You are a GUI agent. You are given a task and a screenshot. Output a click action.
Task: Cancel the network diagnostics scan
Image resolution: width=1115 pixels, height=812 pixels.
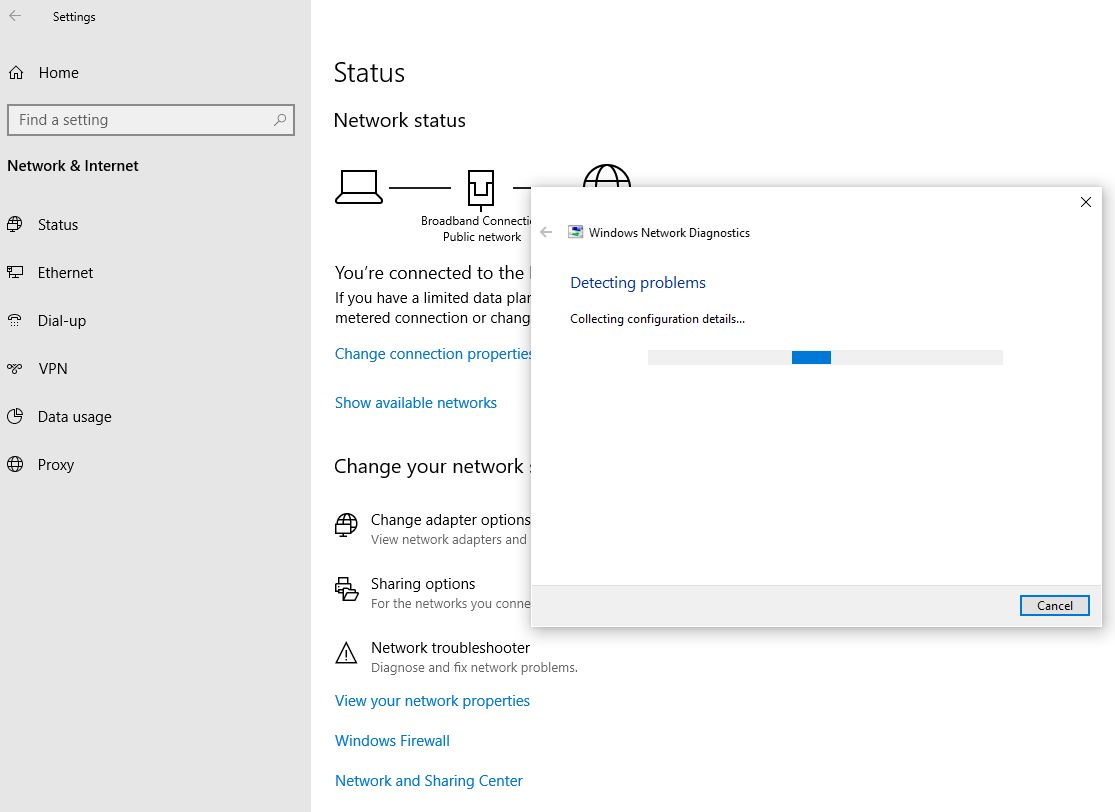pyautogui.click(x=1054, y=605)
